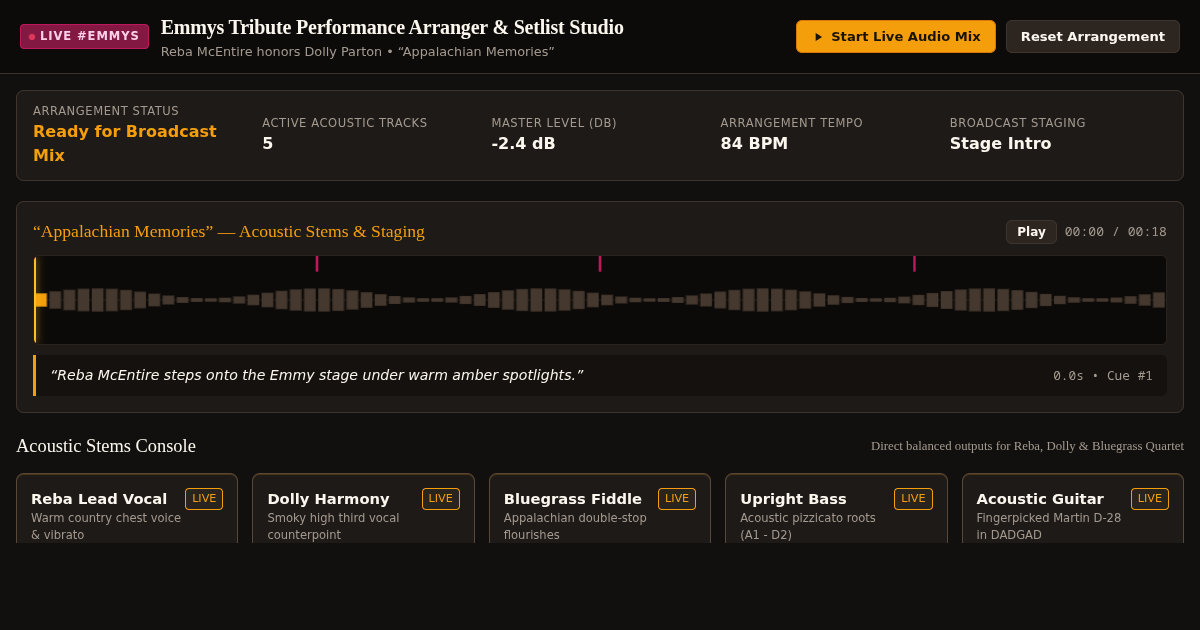Screen dimensions: 1200x630
Task: Select the Dolly Harmony stem title
Action: pos(328,499)
